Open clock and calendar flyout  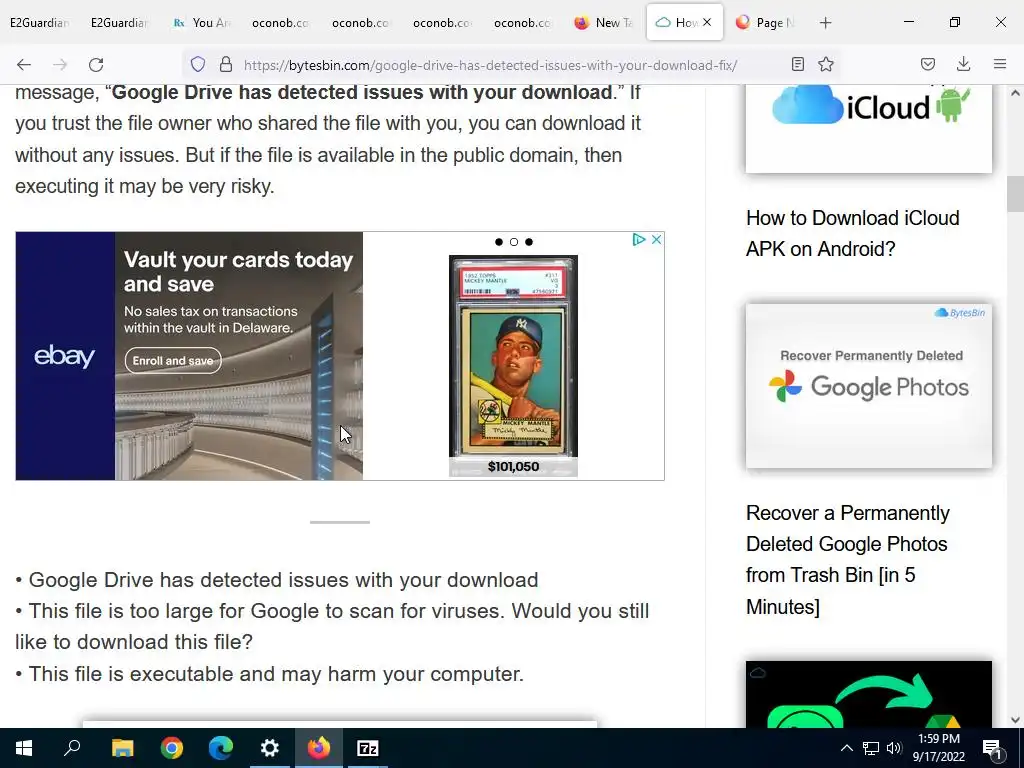[938, 748]
